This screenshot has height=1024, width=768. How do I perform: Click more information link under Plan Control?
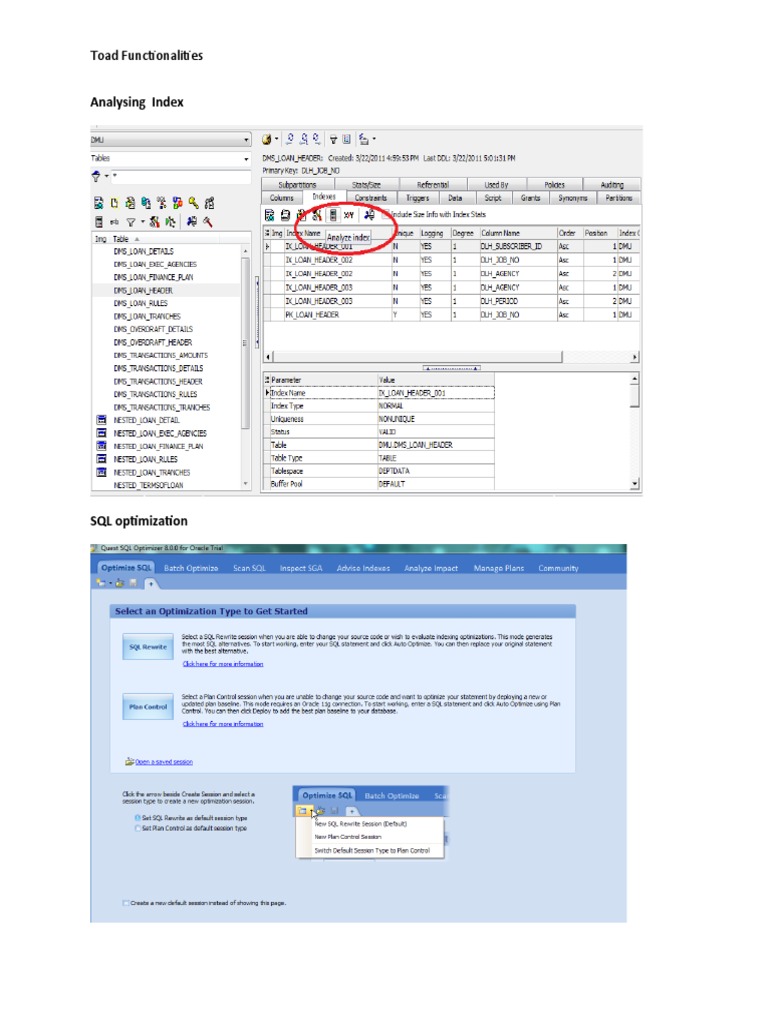[223, 724]
